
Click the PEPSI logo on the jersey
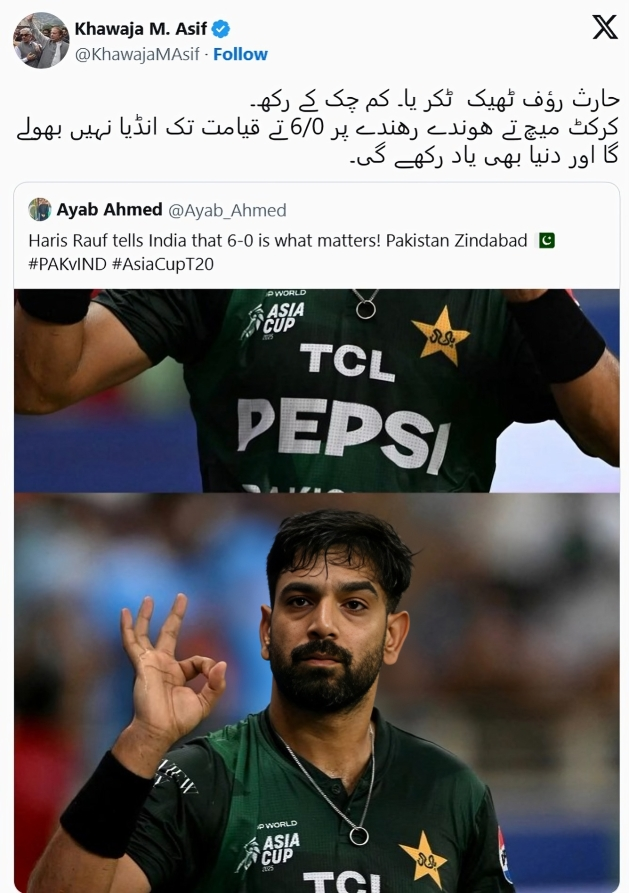344,435
